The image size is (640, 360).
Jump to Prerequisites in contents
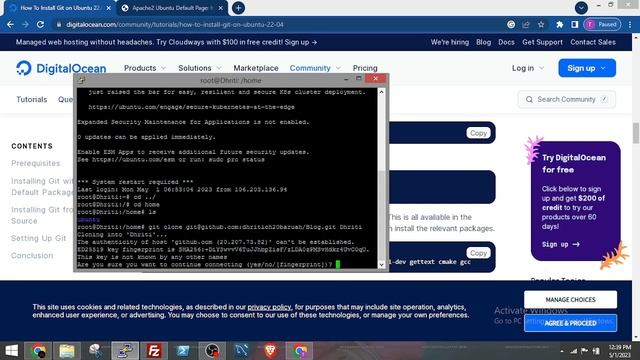[x=36, y=163]
